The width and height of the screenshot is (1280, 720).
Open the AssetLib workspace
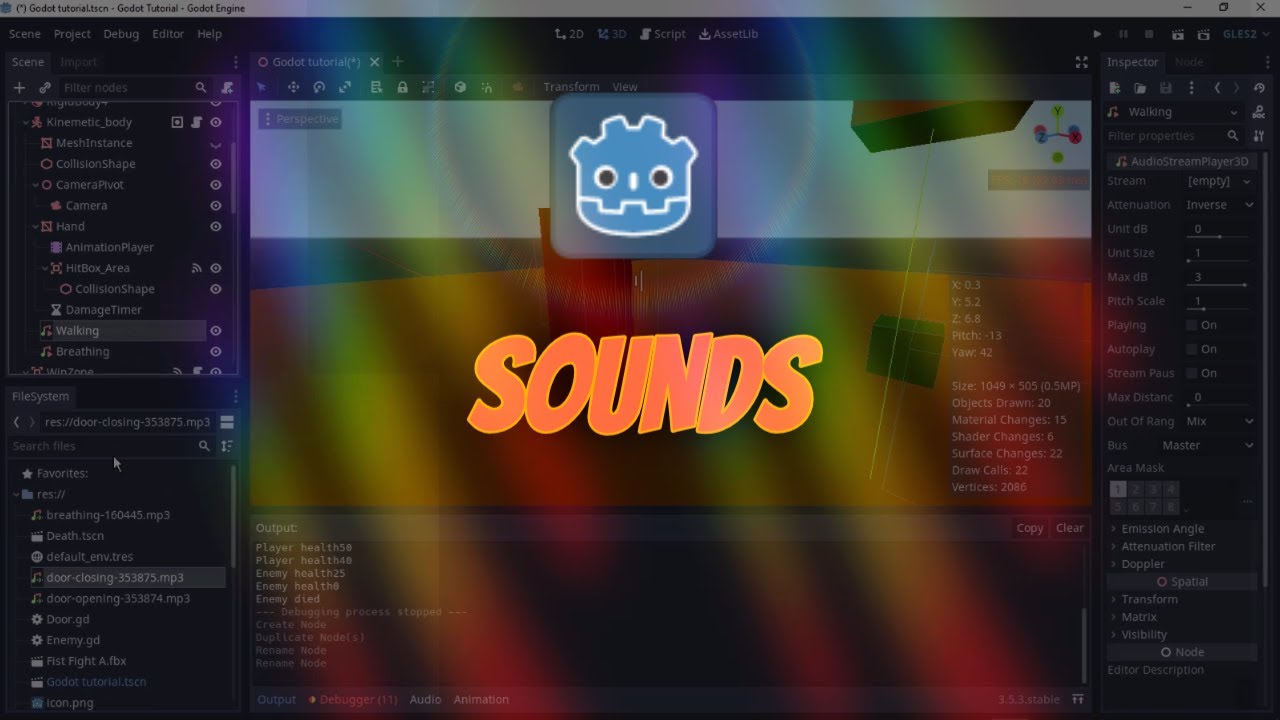coord(728,34)
